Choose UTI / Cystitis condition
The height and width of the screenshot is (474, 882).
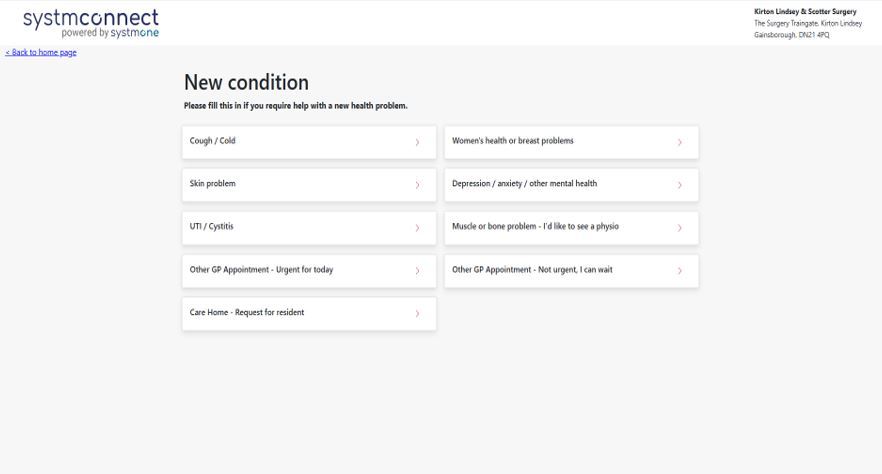pyautogui.click(x=212, y=227)
